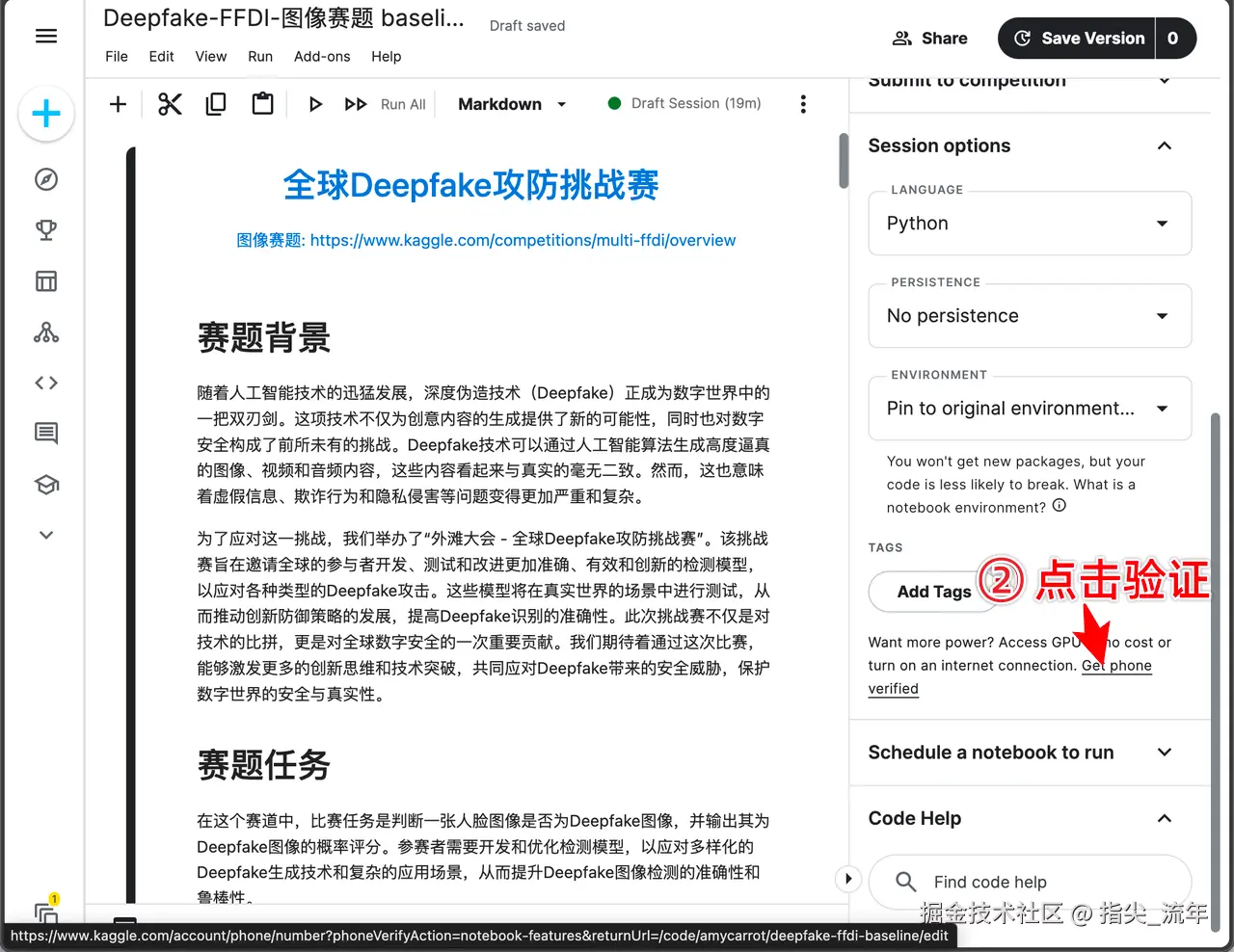
Task: Open the View menu
Action: (211, 56)
